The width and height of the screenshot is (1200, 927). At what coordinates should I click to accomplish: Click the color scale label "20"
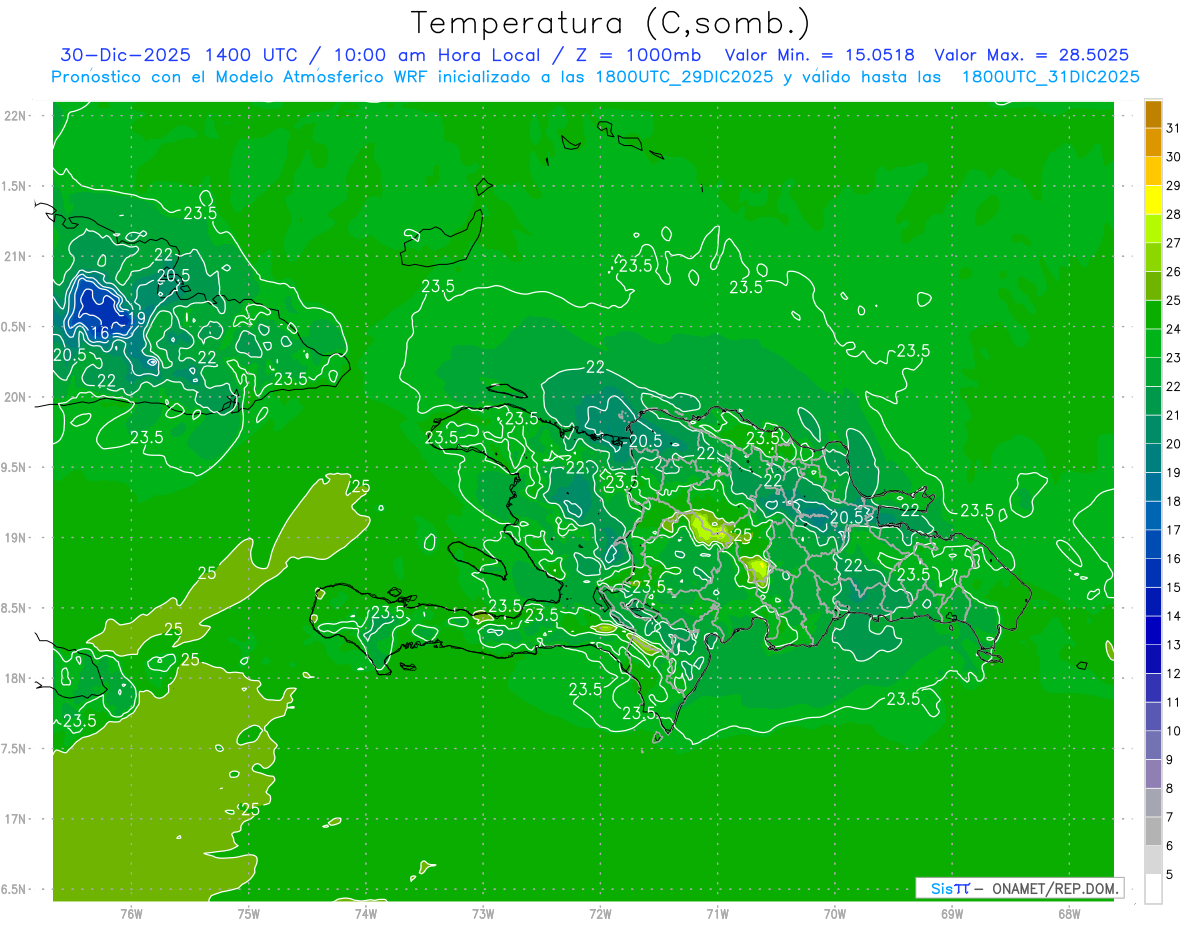point(1174,444)
